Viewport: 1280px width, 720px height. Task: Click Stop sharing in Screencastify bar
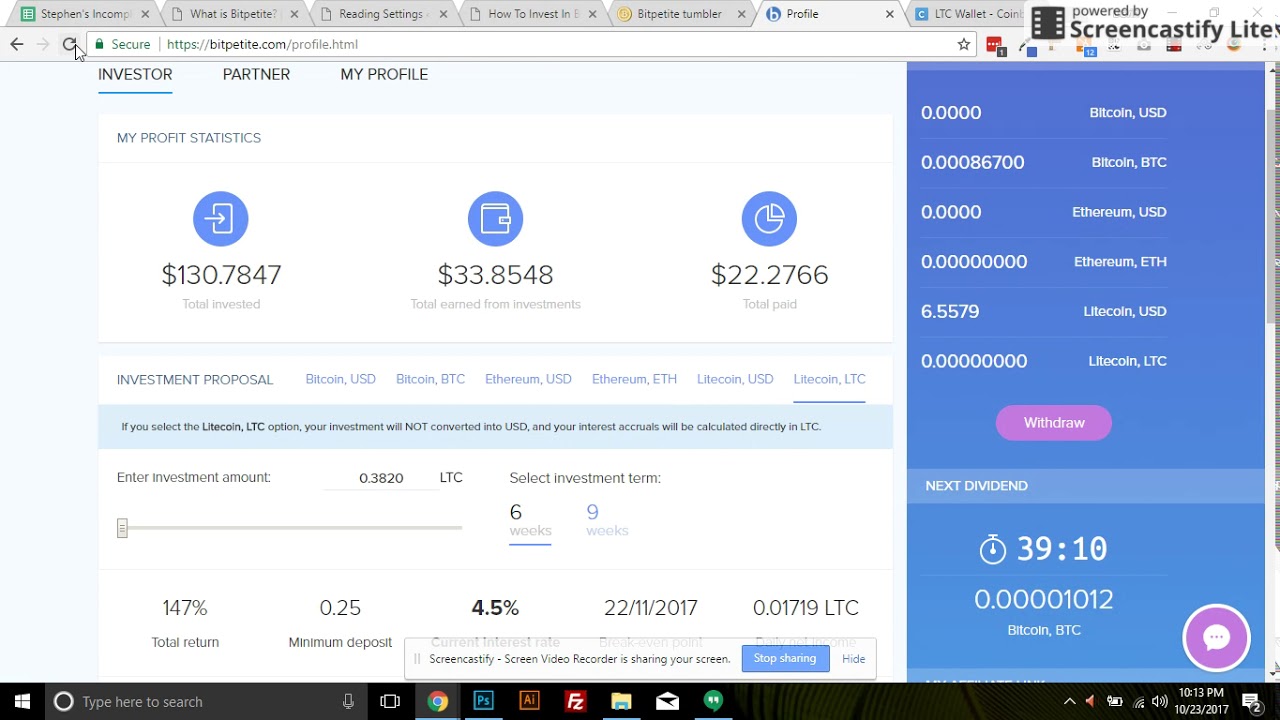pos(785,658)
